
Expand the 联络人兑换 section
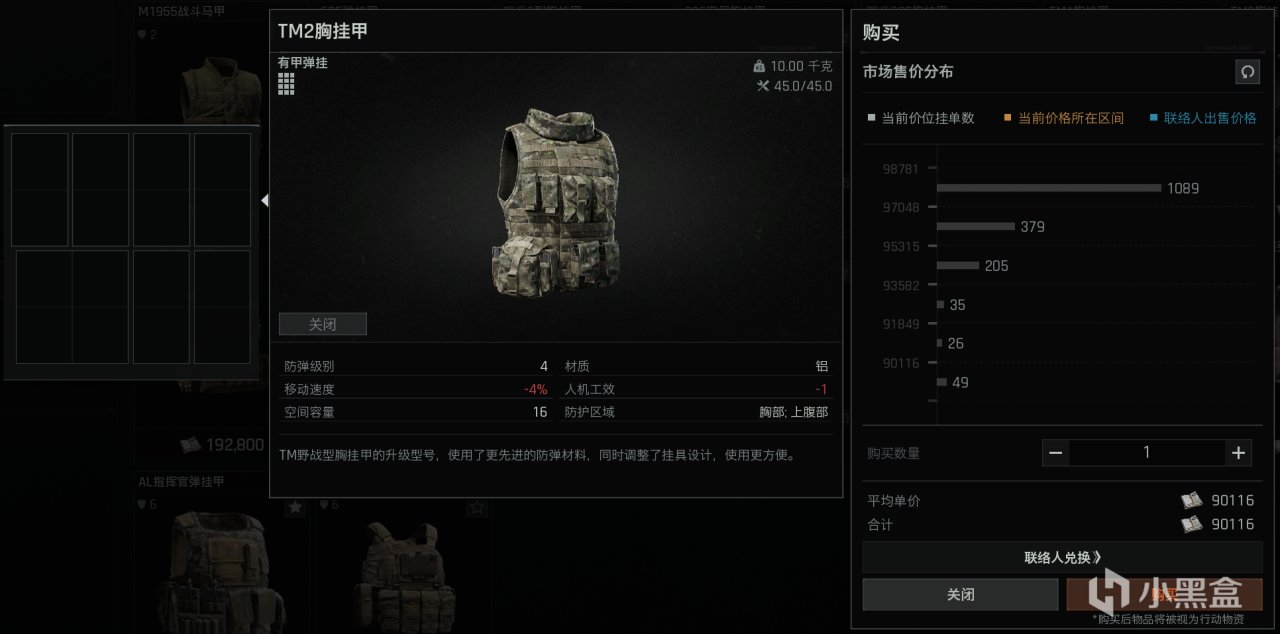coord(1063,557)
